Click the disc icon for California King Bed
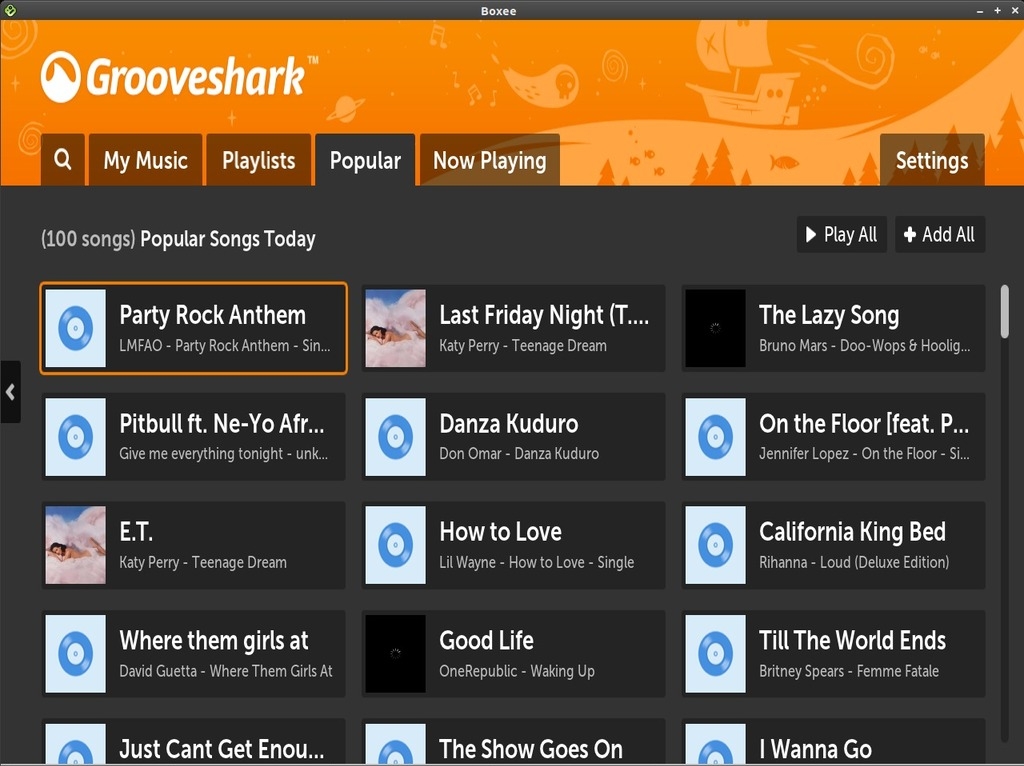The width and height of the screenshot is (1024, 766). pos(716,545)
